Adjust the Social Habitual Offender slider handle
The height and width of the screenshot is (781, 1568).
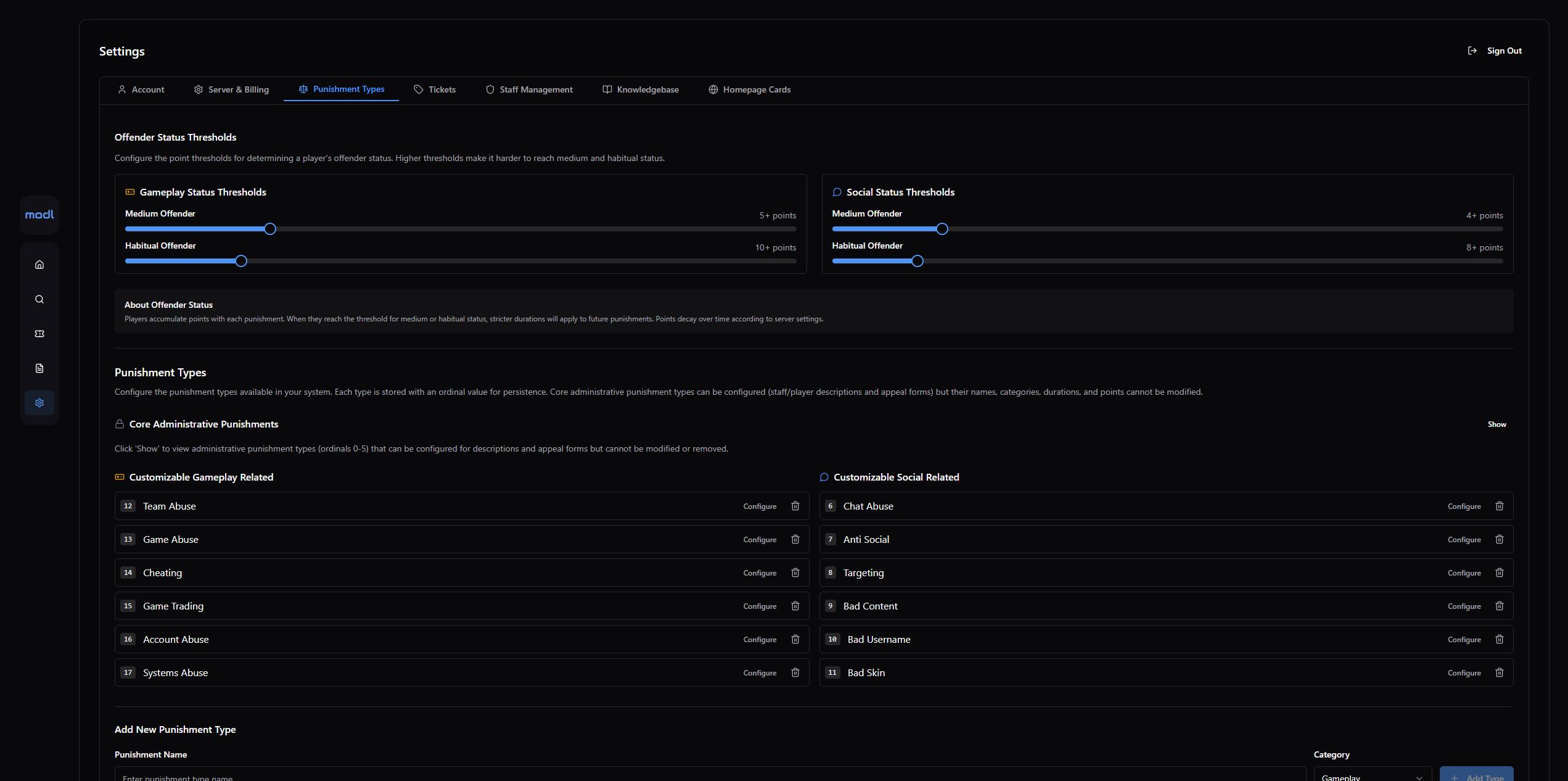pos(917,261)
